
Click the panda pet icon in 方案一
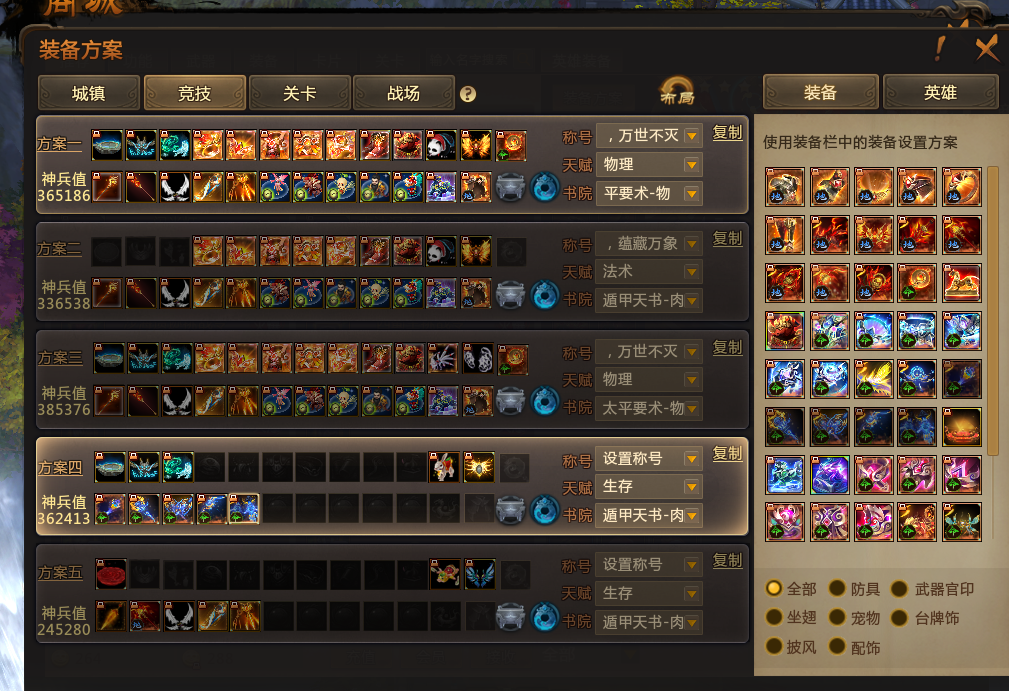(x=441, y=145)
